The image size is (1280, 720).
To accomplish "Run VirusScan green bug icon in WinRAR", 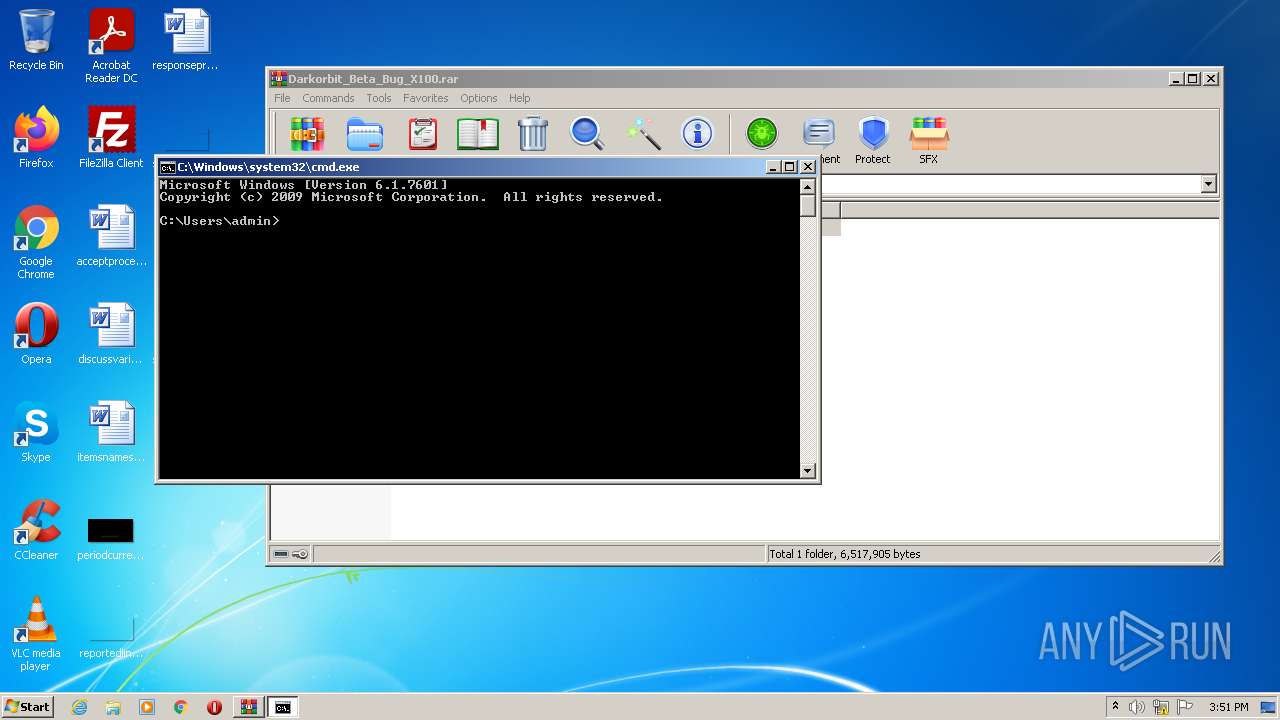I will pyautogui.click(x=762, y=133).
